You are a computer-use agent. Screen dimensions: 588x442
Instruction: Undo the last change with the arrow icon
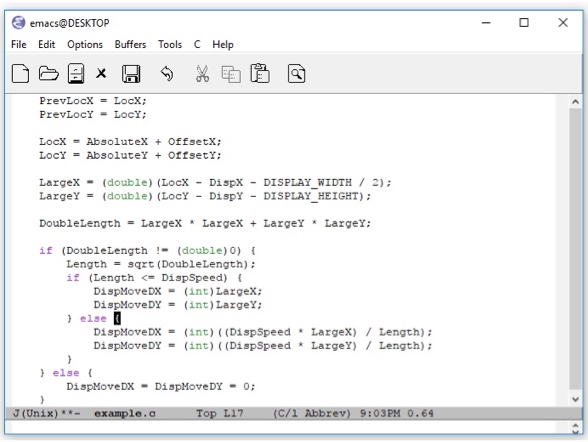coord(167,73)
